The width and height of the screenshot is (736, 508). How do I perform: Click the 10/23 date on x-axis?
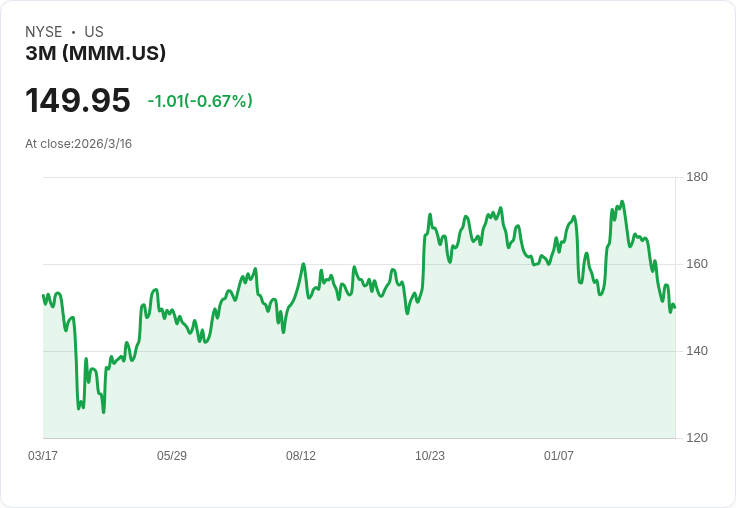pos(430,456)
